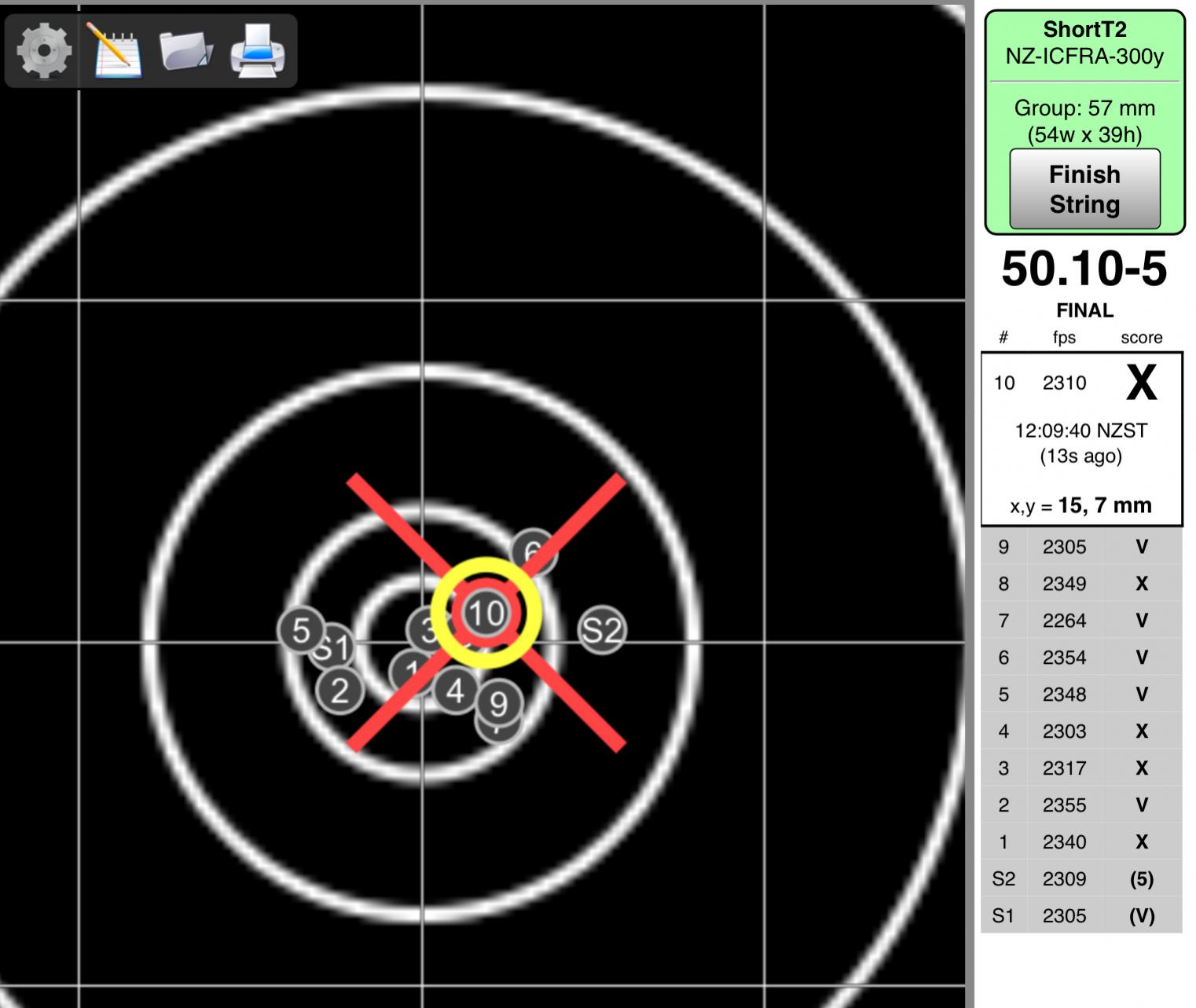1196x1008 pixels.
Task: Click the large X score of shot 10
Action: coord(1141,383)
